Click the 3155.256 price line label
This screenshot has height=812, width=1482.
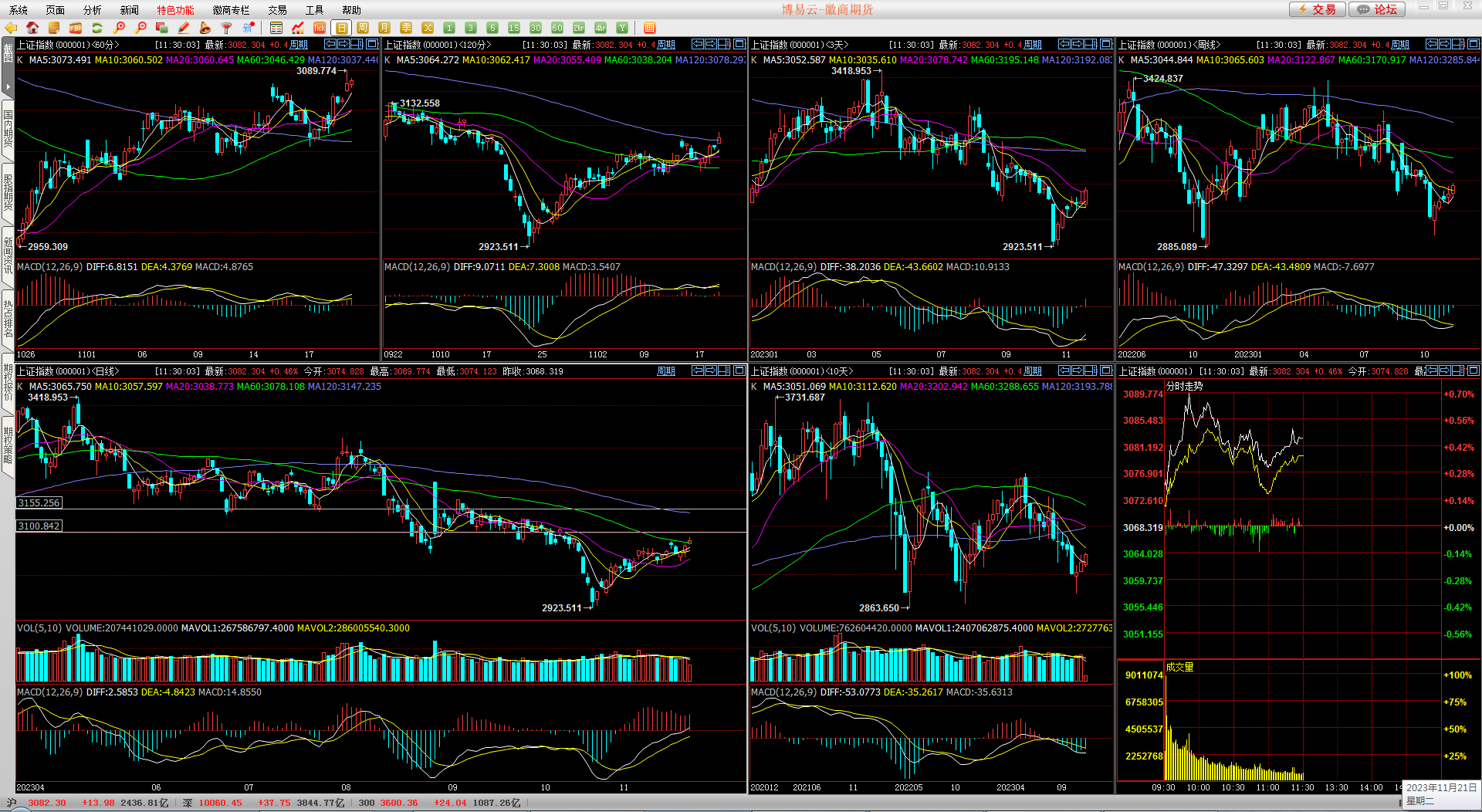39,502
